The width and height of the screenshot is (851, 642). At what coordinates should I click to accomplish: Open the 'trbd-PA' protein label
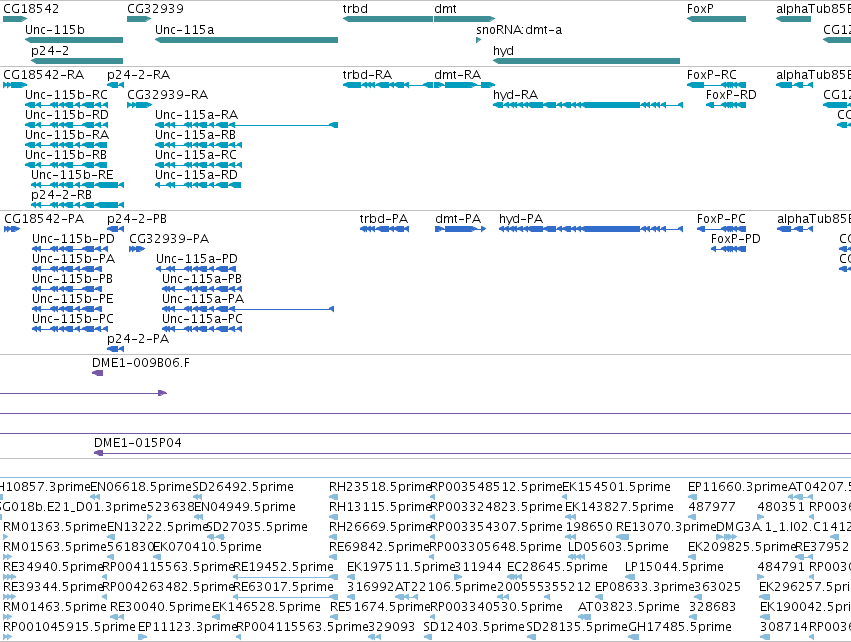(x=384, y=219)
